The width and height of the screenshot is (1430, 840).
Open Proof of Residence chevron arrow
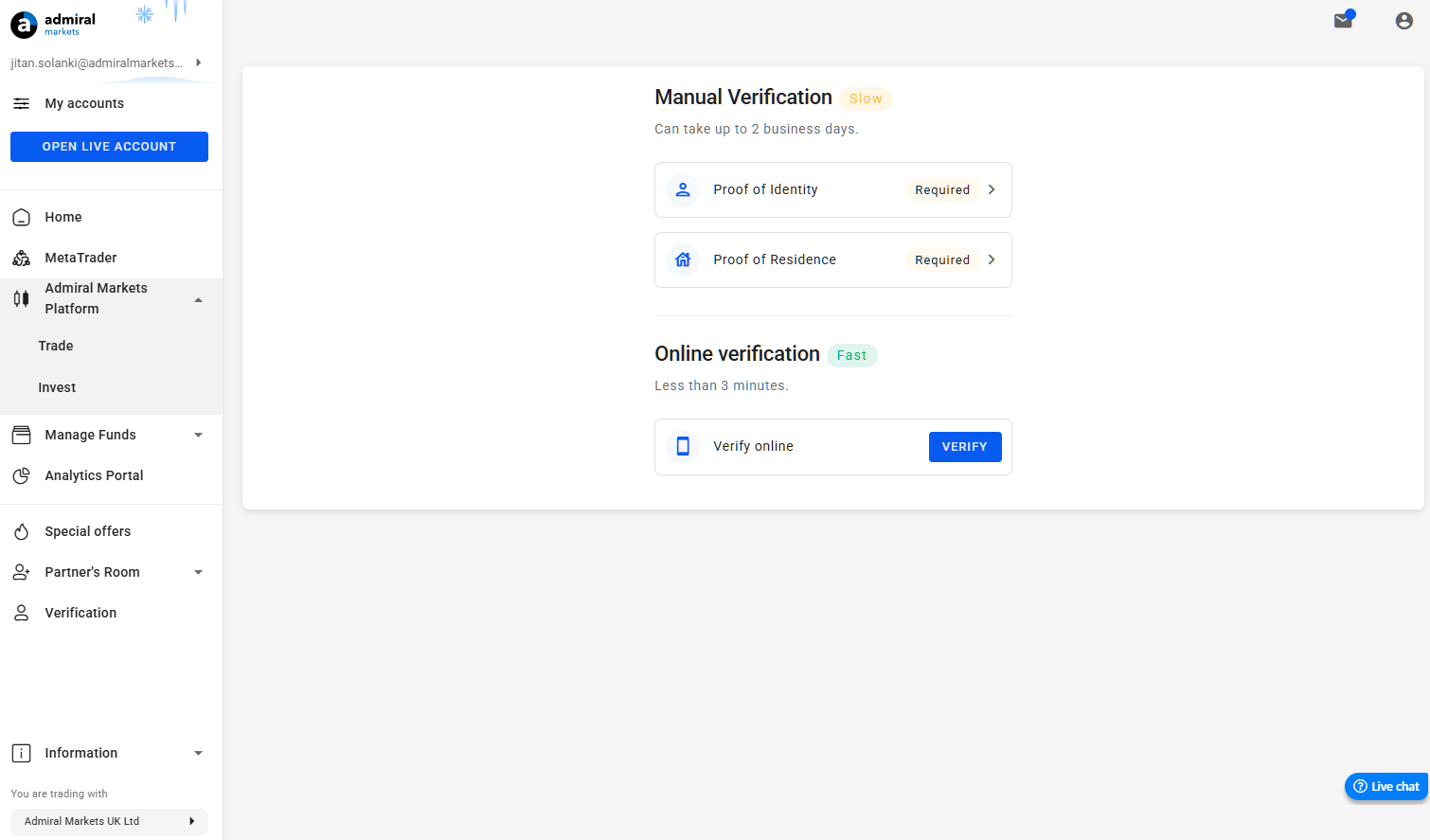992,259
